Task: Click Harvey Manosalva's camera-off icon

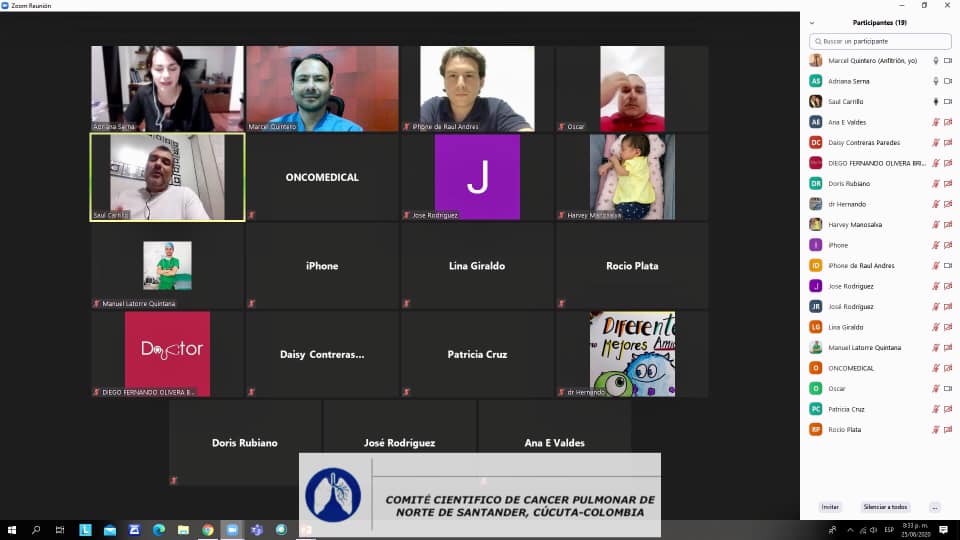Action: coord(948,225)
